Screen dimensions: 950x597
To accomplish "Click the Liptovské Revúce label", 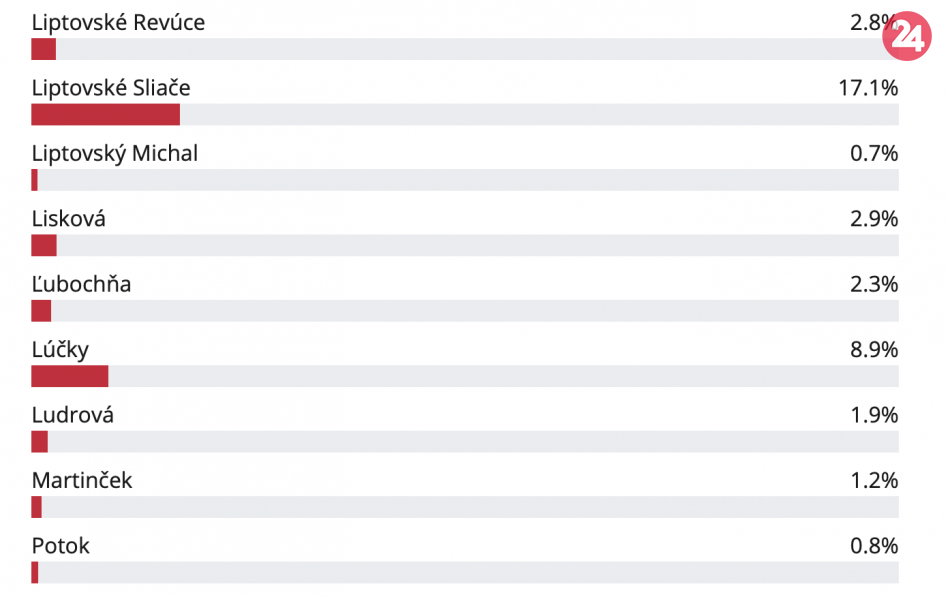I will (x=118, y=23).
